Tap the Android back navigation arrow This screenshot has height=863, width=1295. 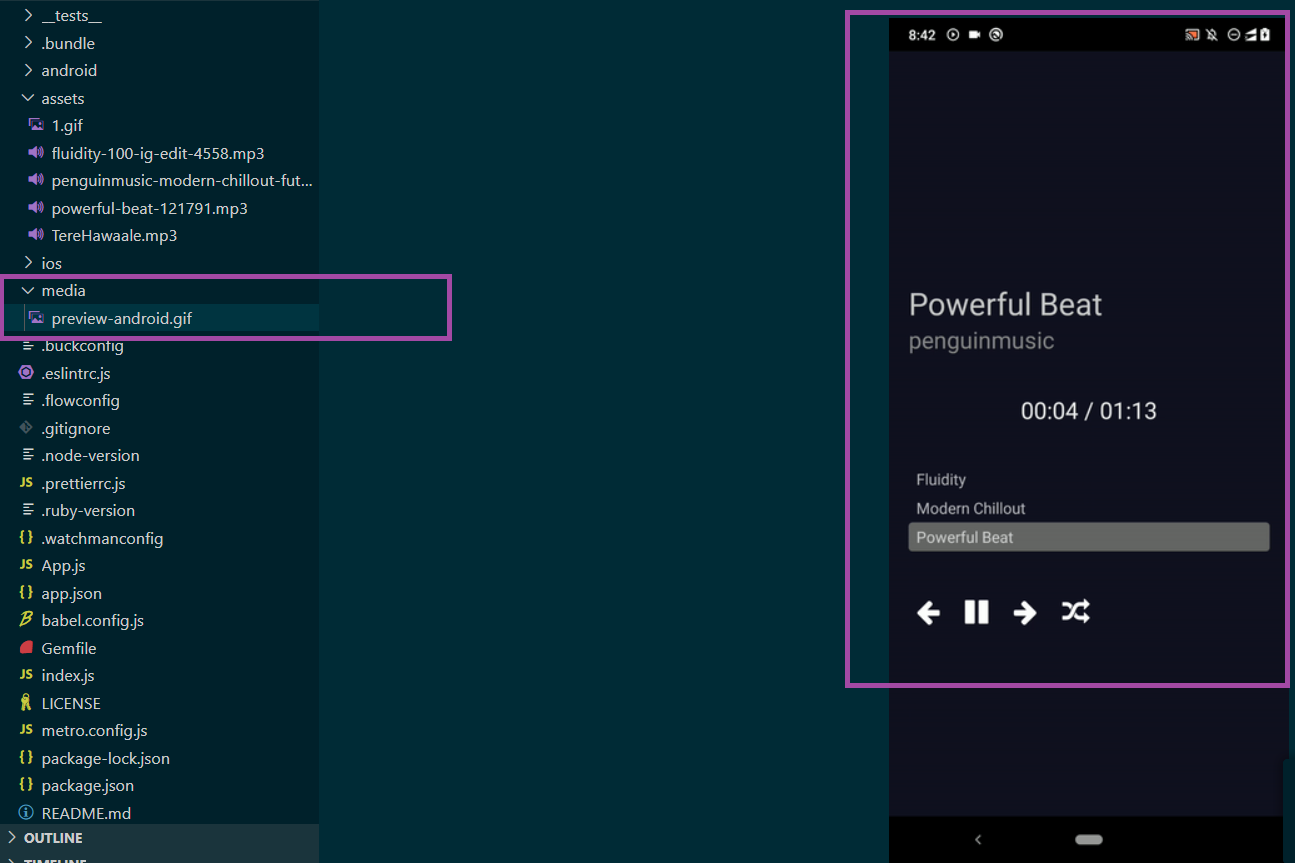978,839
